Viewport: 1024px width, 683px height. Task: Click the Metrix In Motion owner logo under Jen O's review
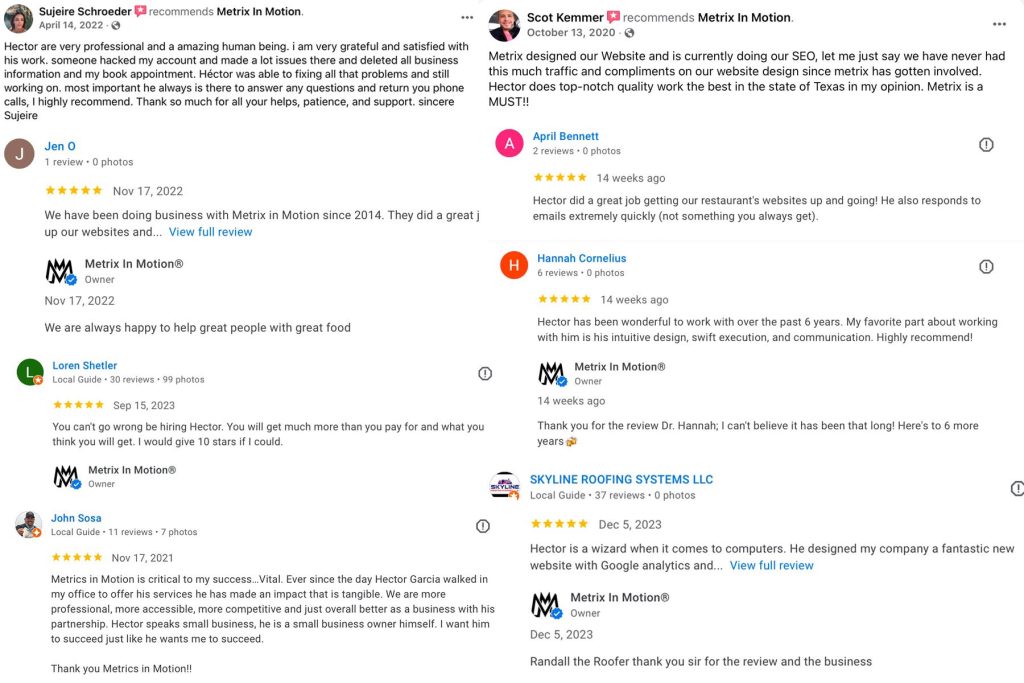point(60,271)
